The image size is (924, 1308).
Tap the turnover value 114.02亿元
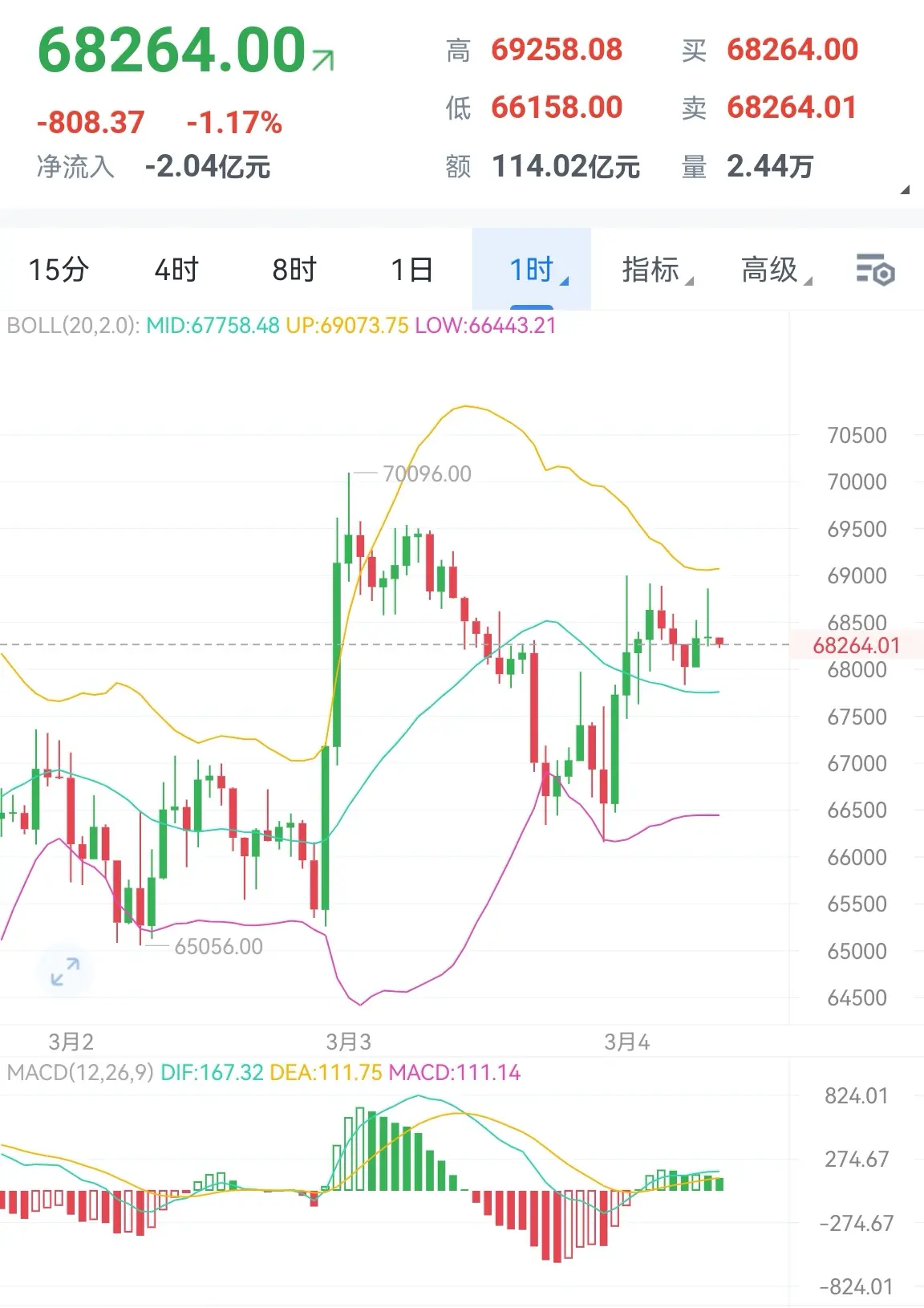(565, 166)
